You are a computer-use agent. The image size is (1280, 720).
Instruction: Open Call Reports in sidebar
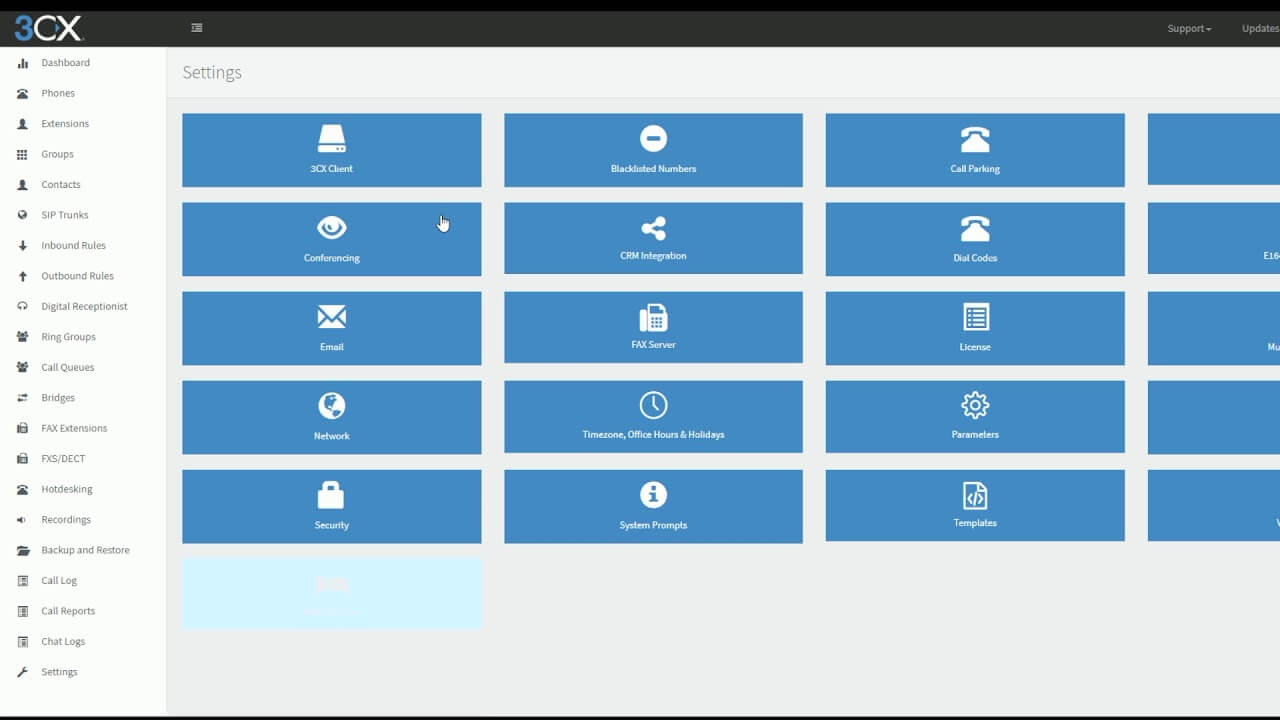coord(68,611)
